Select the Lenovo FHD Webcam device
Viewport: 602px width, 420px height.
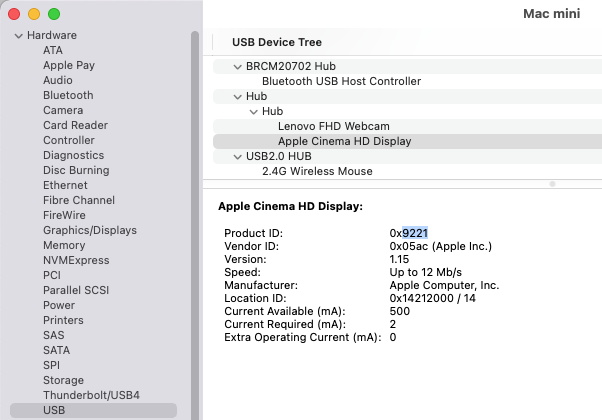point(407,126)
